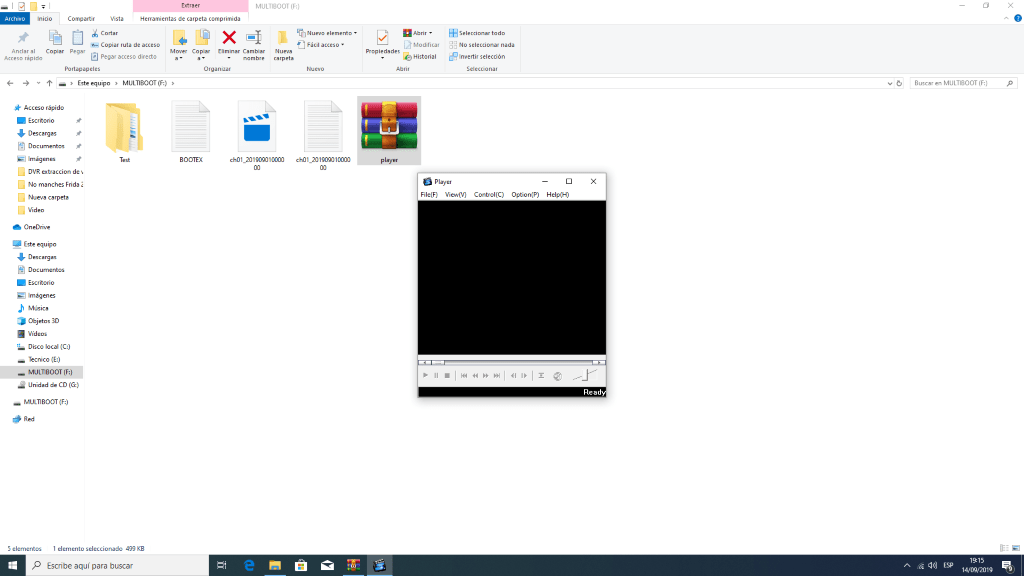Click the rewind icon in Player
The height and width of the screenshot is (576, 1024).
click(474, 375)
